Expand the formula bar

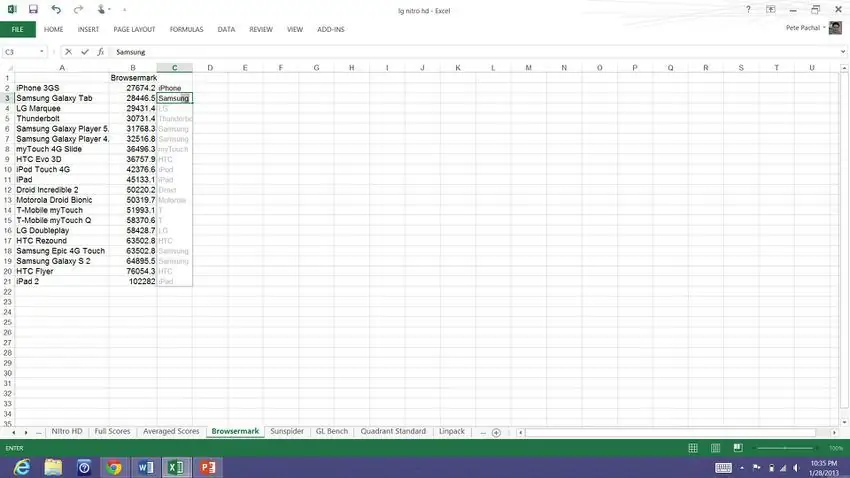pyautogui.click(x=843, y=52)
